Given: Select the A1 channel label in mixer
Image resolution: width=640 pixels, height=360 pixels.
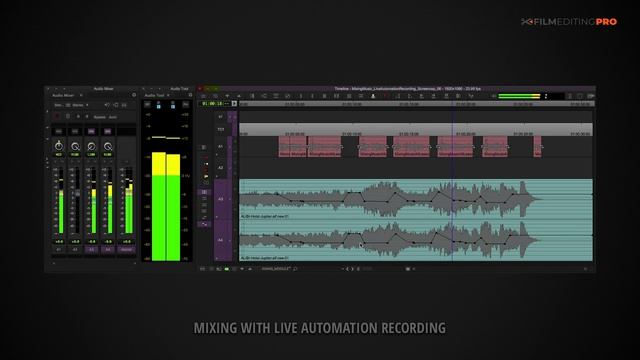Looking at the screenshot, I should pos(59,249).
